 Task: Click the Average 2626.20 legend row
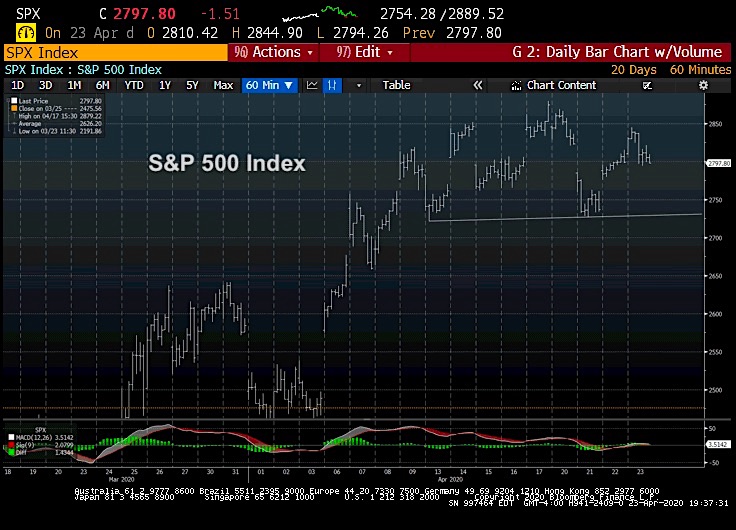(56, 123)
